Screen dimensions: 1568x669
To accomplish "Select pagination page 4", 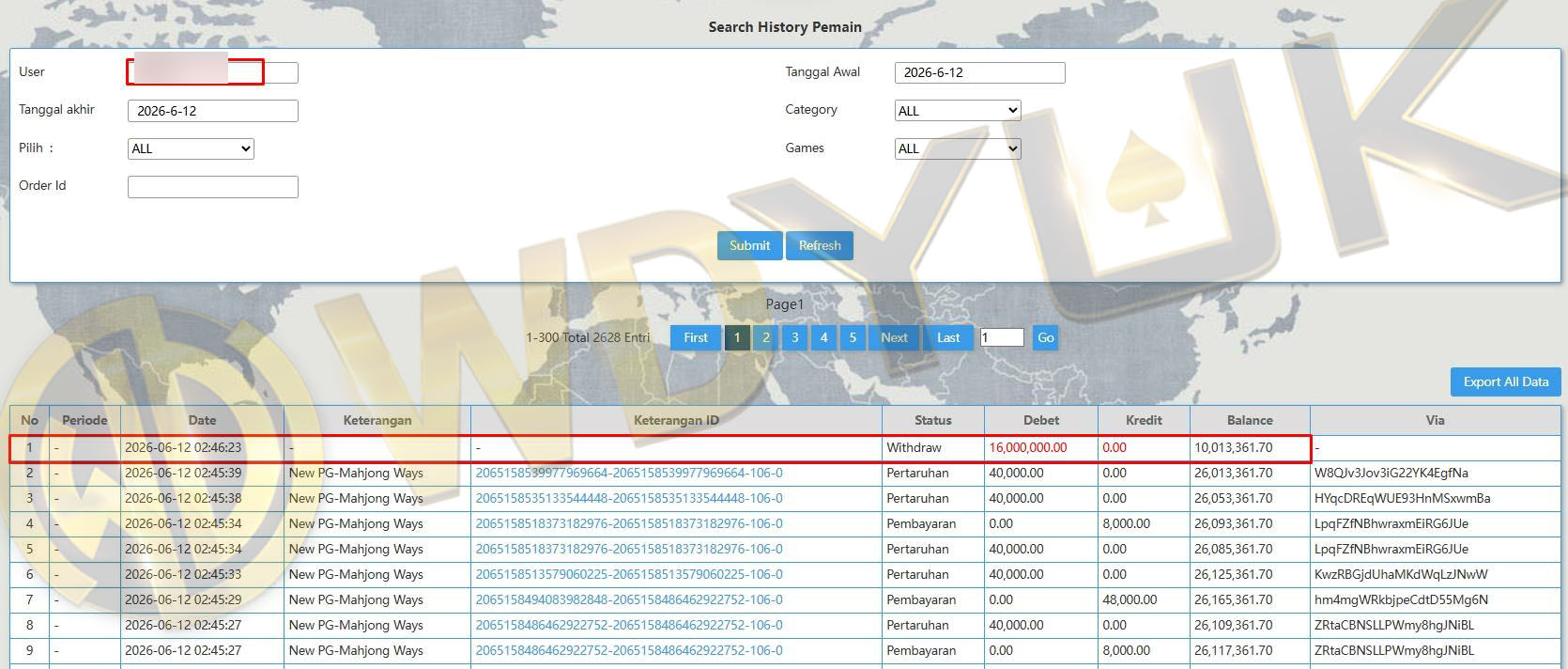I will pyautogui.click(x=824, y=337).
